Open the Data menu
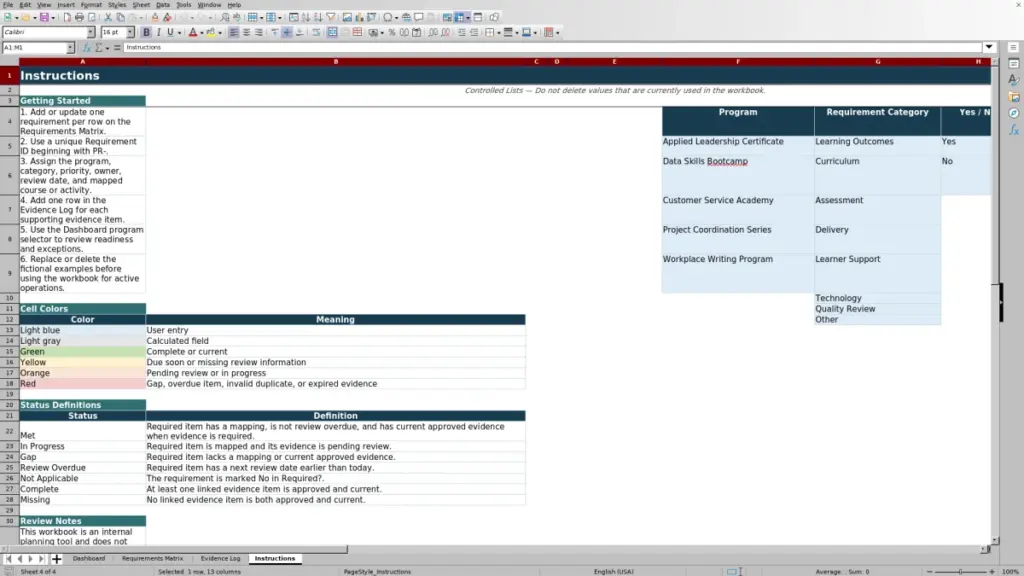Screen dimensions: 1024x576 tap(163, 5)
